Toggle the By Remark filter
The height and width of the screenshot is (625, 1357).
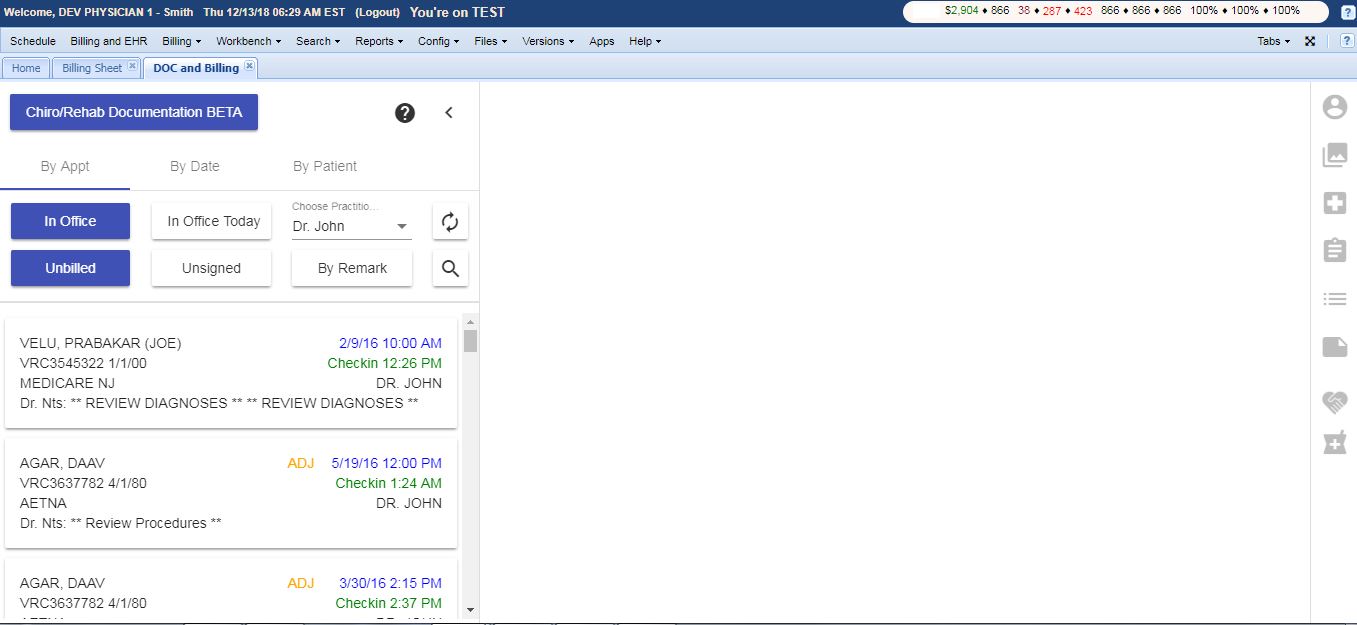point(352,268)
